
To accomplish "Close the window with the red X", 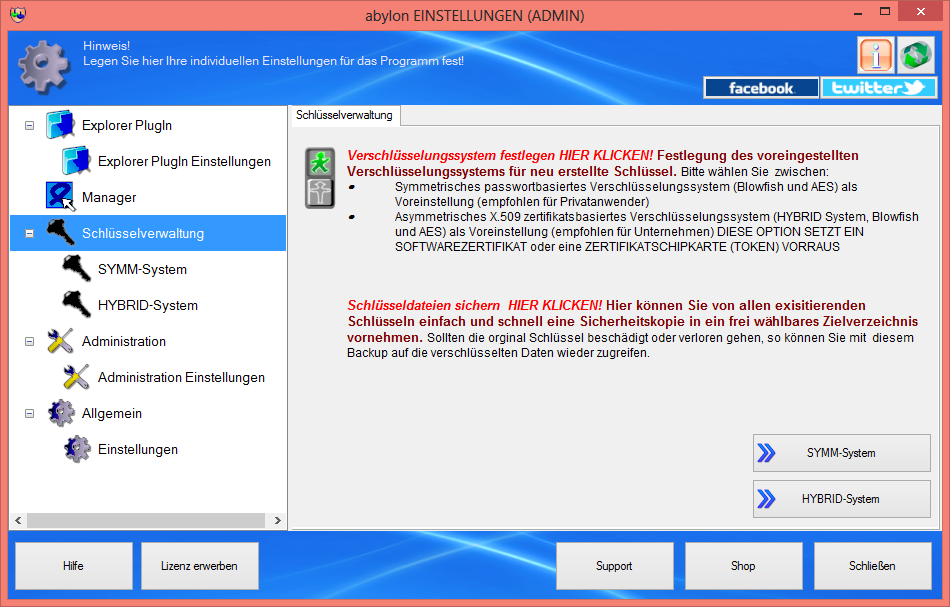I will [920, 12].
